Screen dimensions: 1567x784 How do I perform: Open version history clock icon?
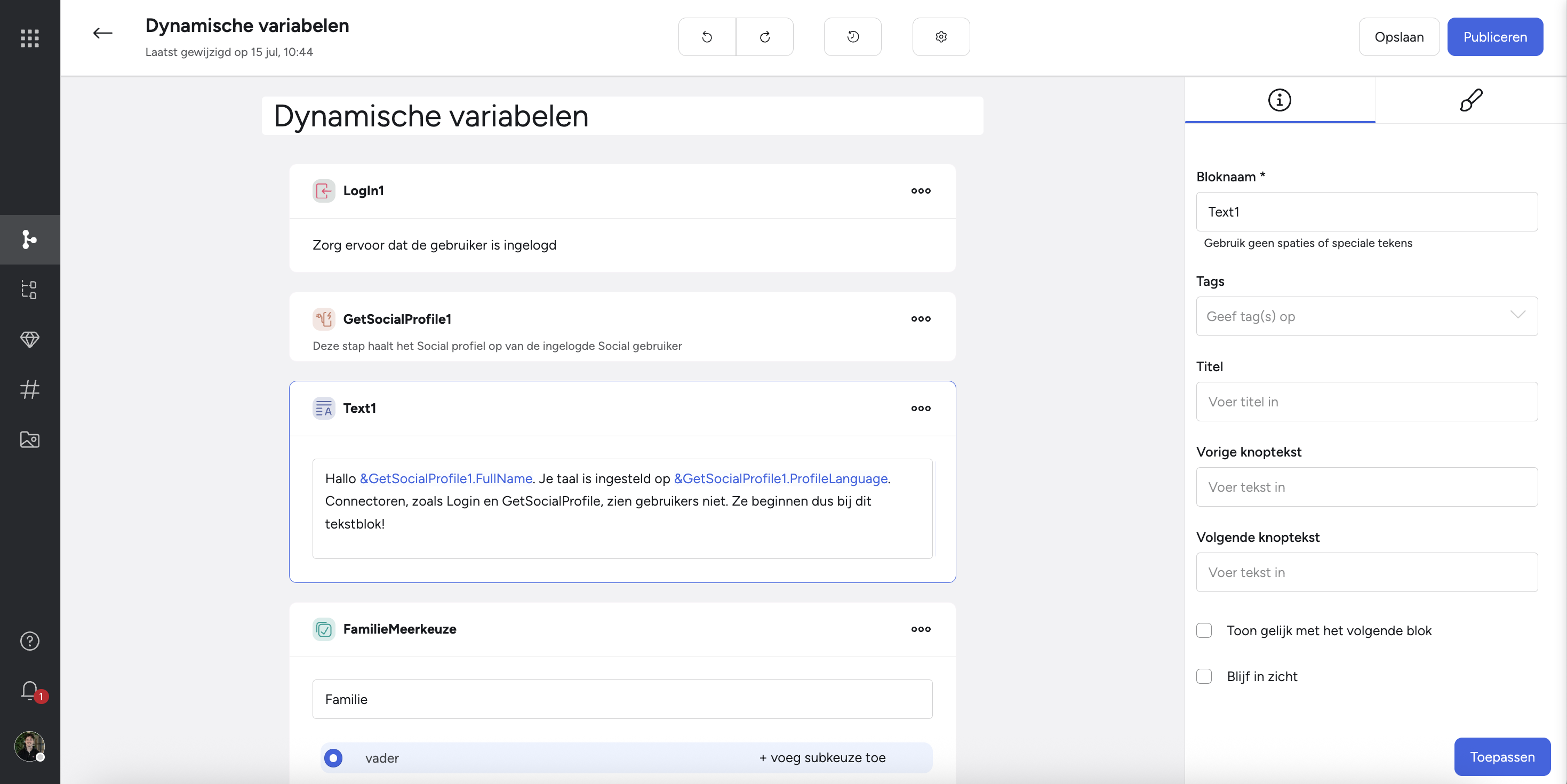(x=853, y=37)
